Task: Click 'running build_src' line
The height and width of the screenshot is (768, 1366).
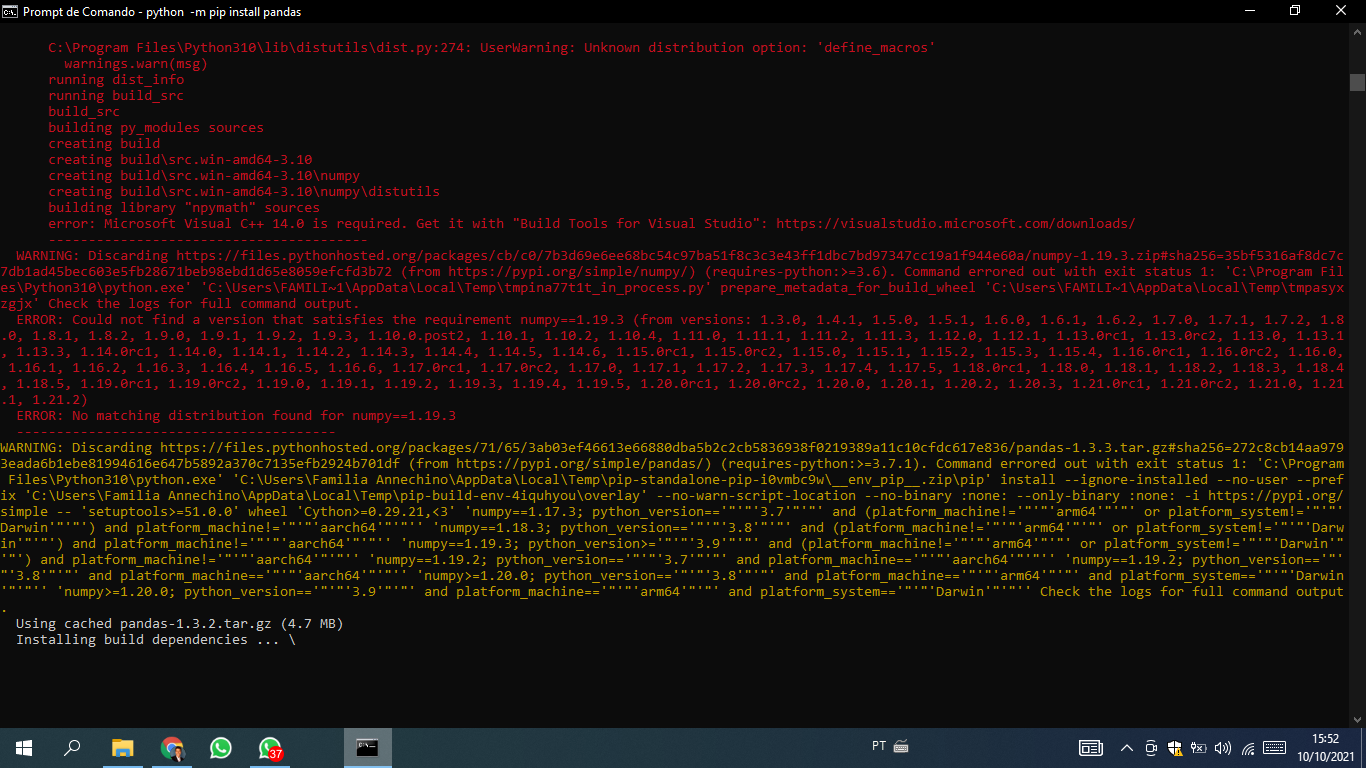Action: click(x=116, y=95)
